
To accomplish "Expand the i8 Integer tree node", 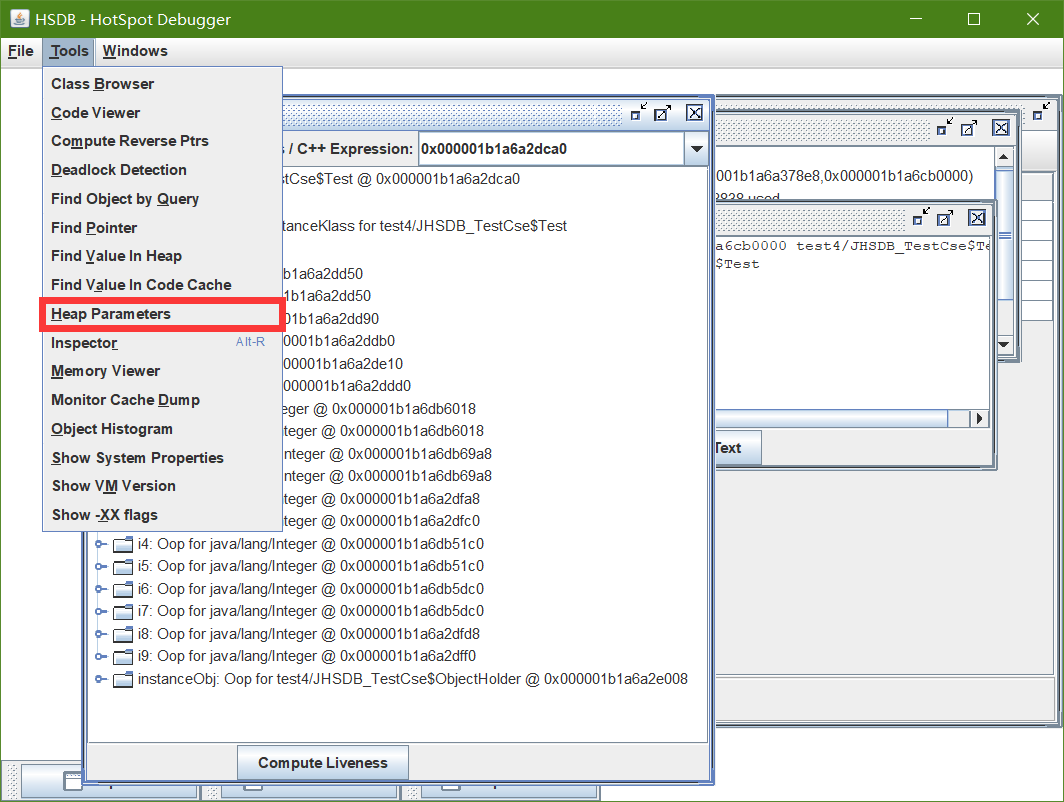I will [100, 634].
